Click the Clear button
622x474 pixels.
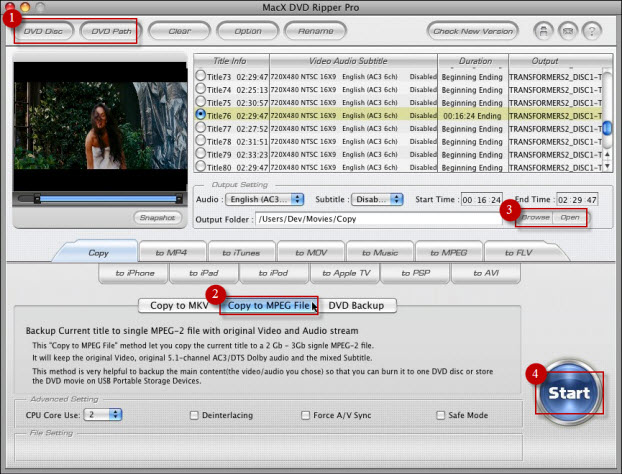coord(179,31)
